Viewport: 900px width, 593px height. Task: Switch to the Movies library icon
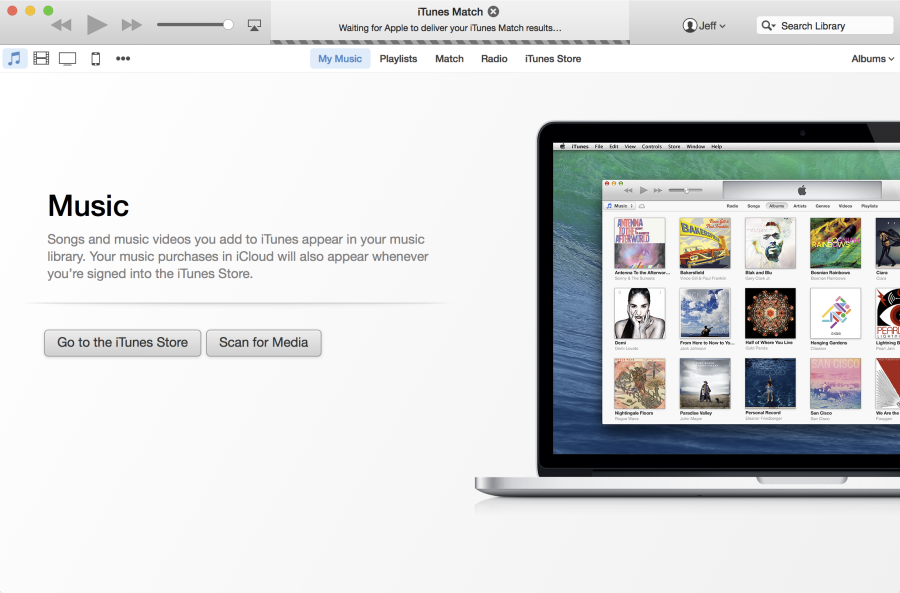click(x=41, y=59)
